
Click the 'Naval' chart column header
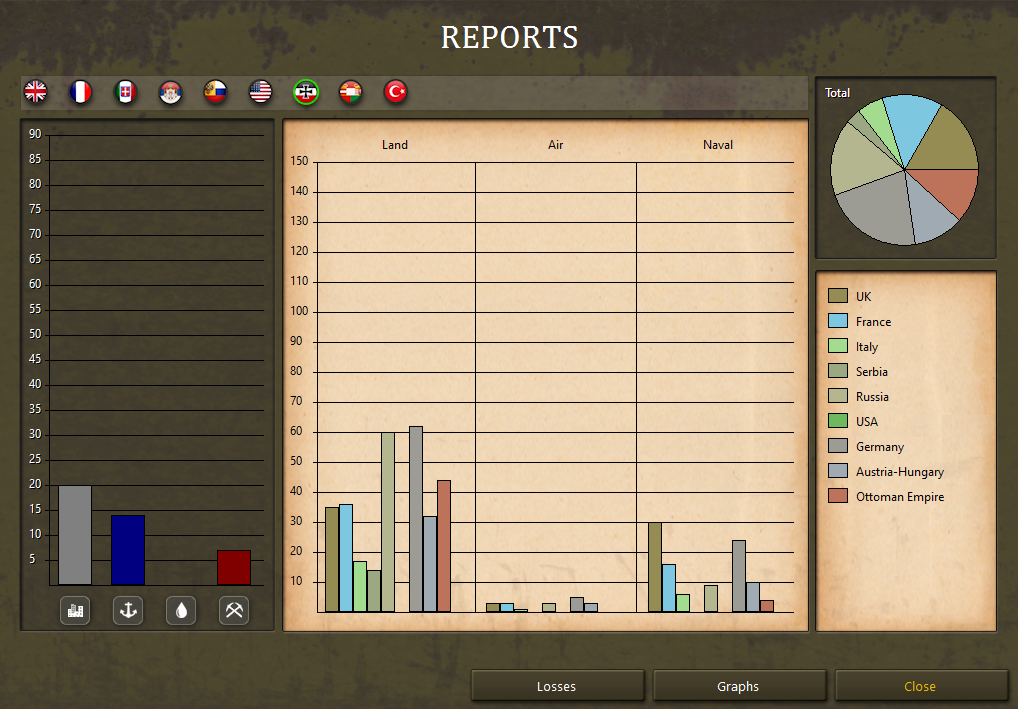point(718,145)
